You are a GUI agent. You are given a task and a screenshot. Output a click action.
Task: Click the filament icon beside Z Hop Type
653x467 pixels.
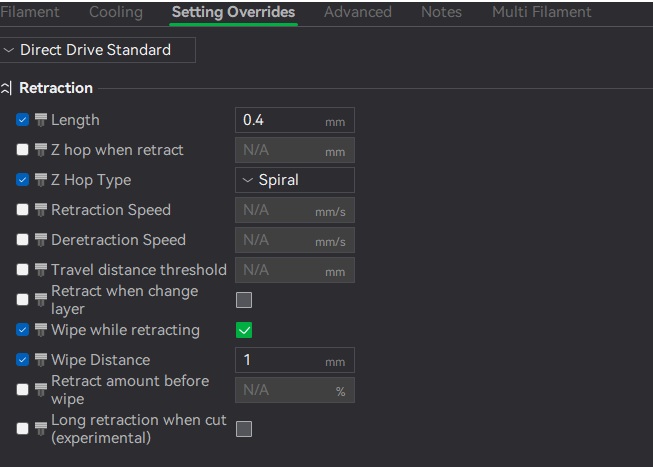(41, 180)
